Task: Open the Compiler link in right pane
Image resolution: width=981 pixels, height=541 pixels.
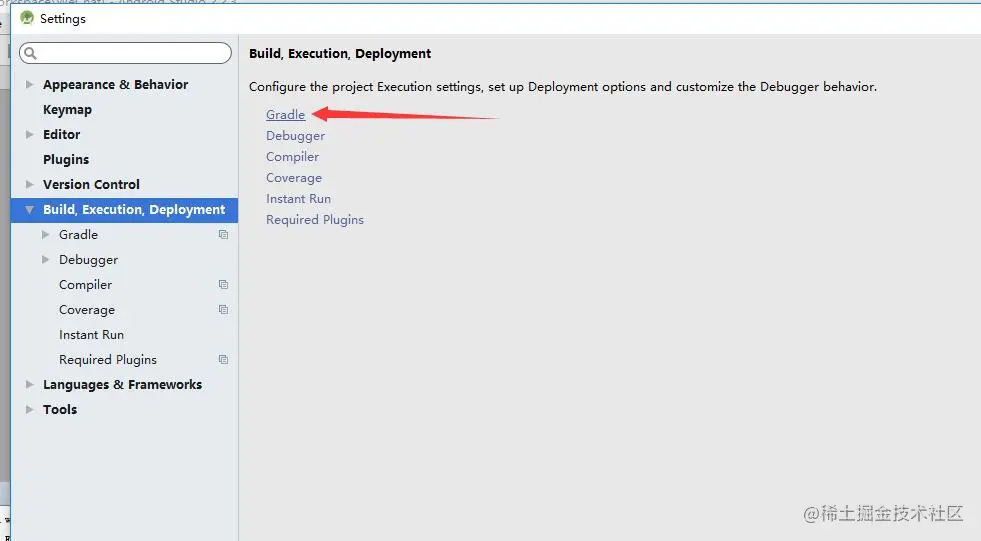Action: click(292, 157)
